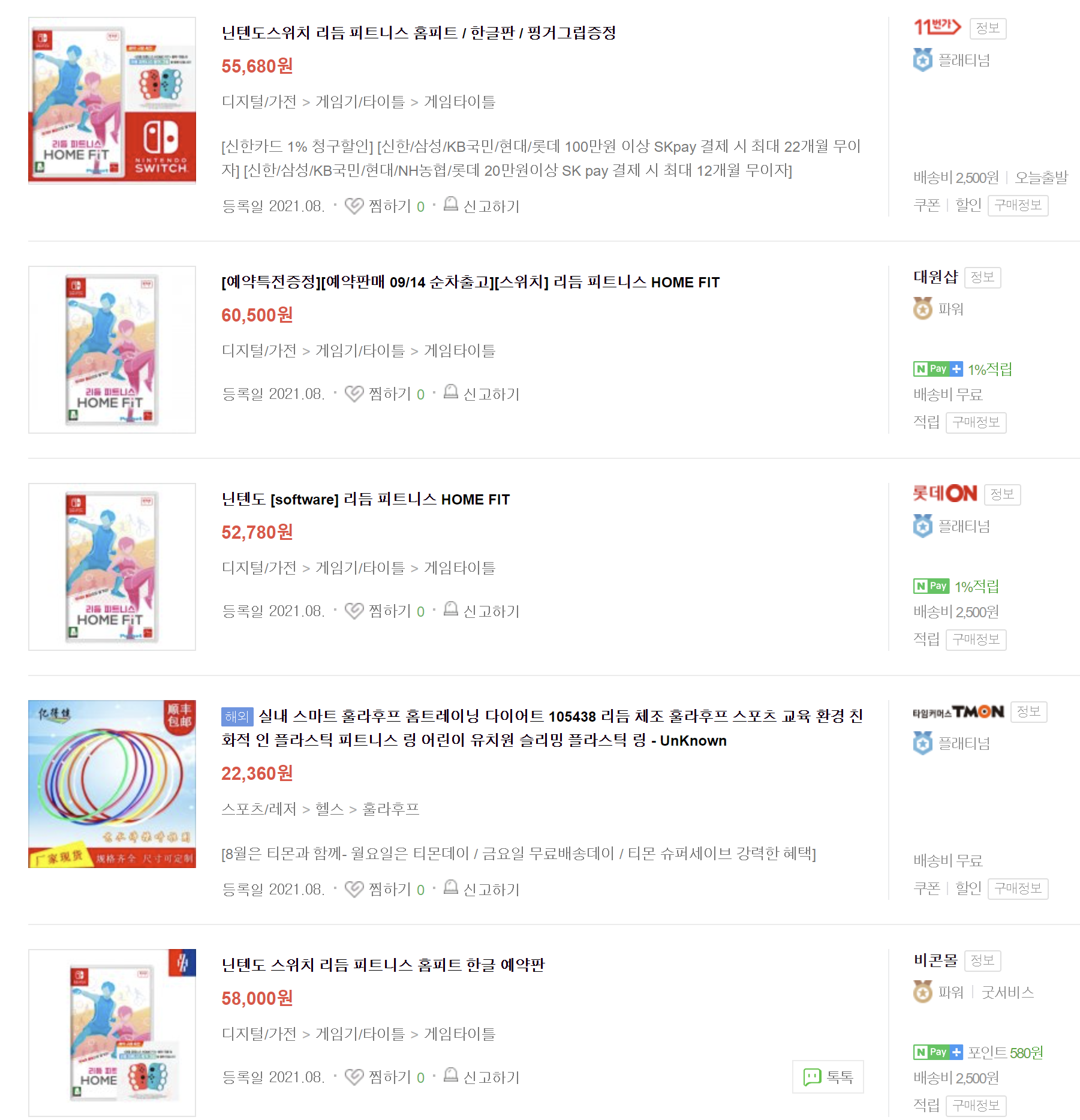
Task: Toggle the 찜하기 heart on the 52,780원 롯데ON listing
Action: (x=354, y=611)
